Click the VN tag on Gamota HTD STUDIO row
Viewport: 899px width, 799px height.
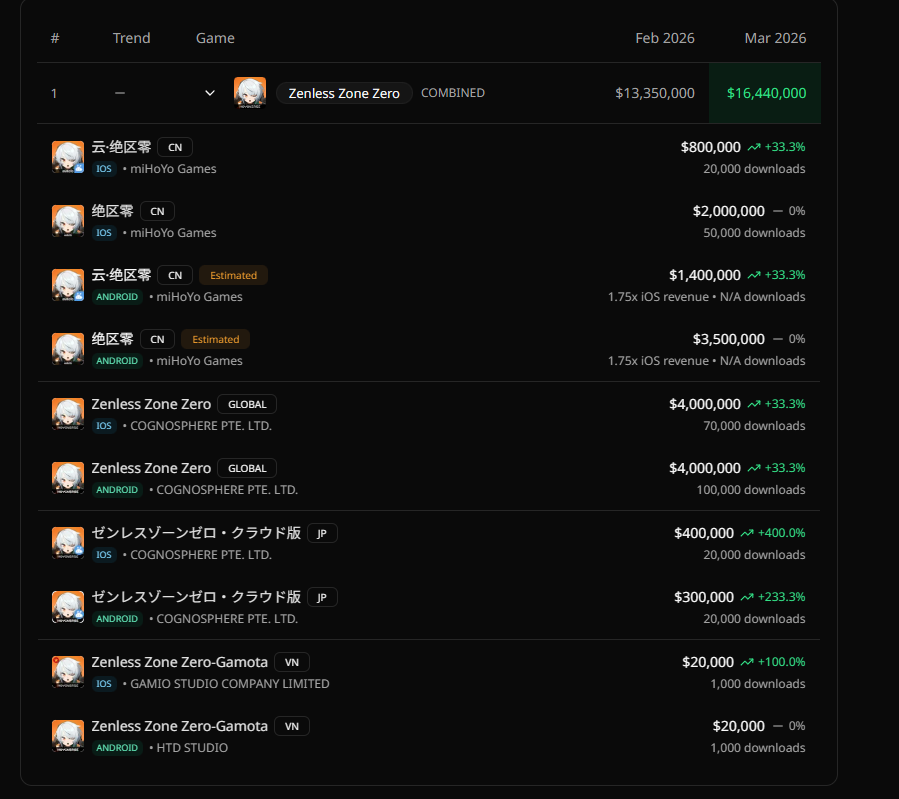(x=292, y=726)
